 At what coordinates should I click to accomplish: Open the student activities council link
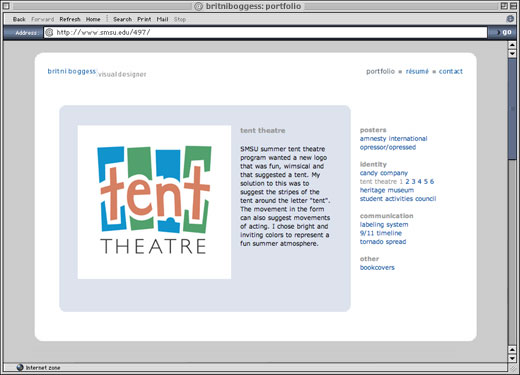click(398, 199)
